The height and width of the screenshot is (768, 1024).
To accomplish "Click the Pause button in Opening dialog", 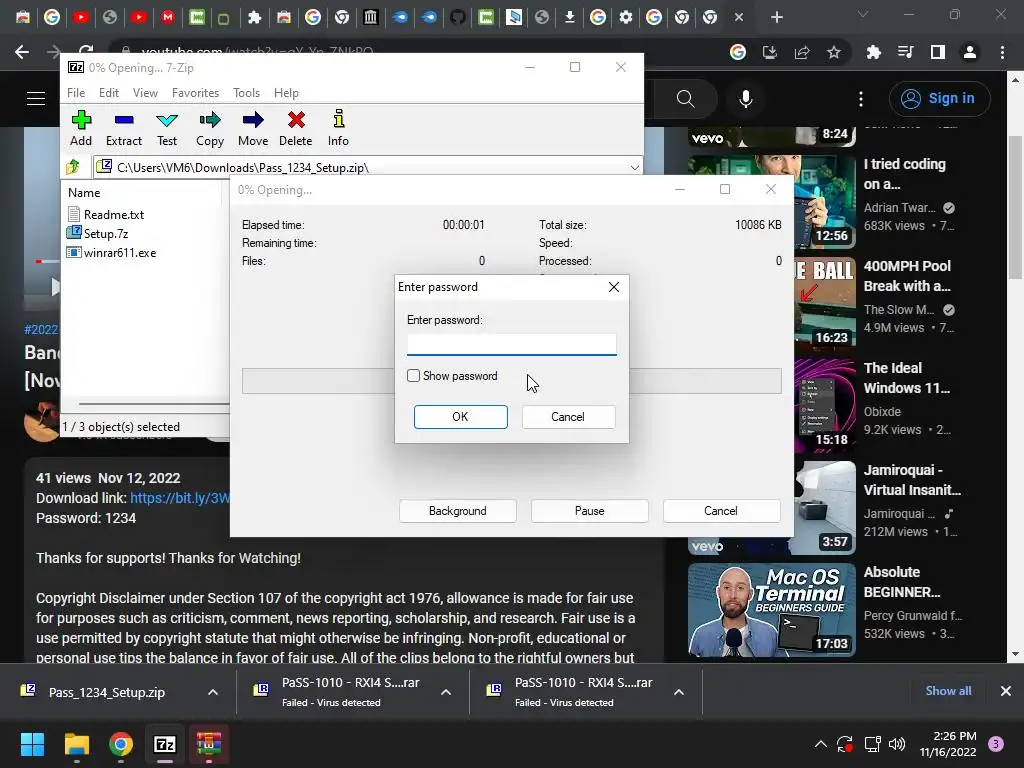I will click(590, 511).
